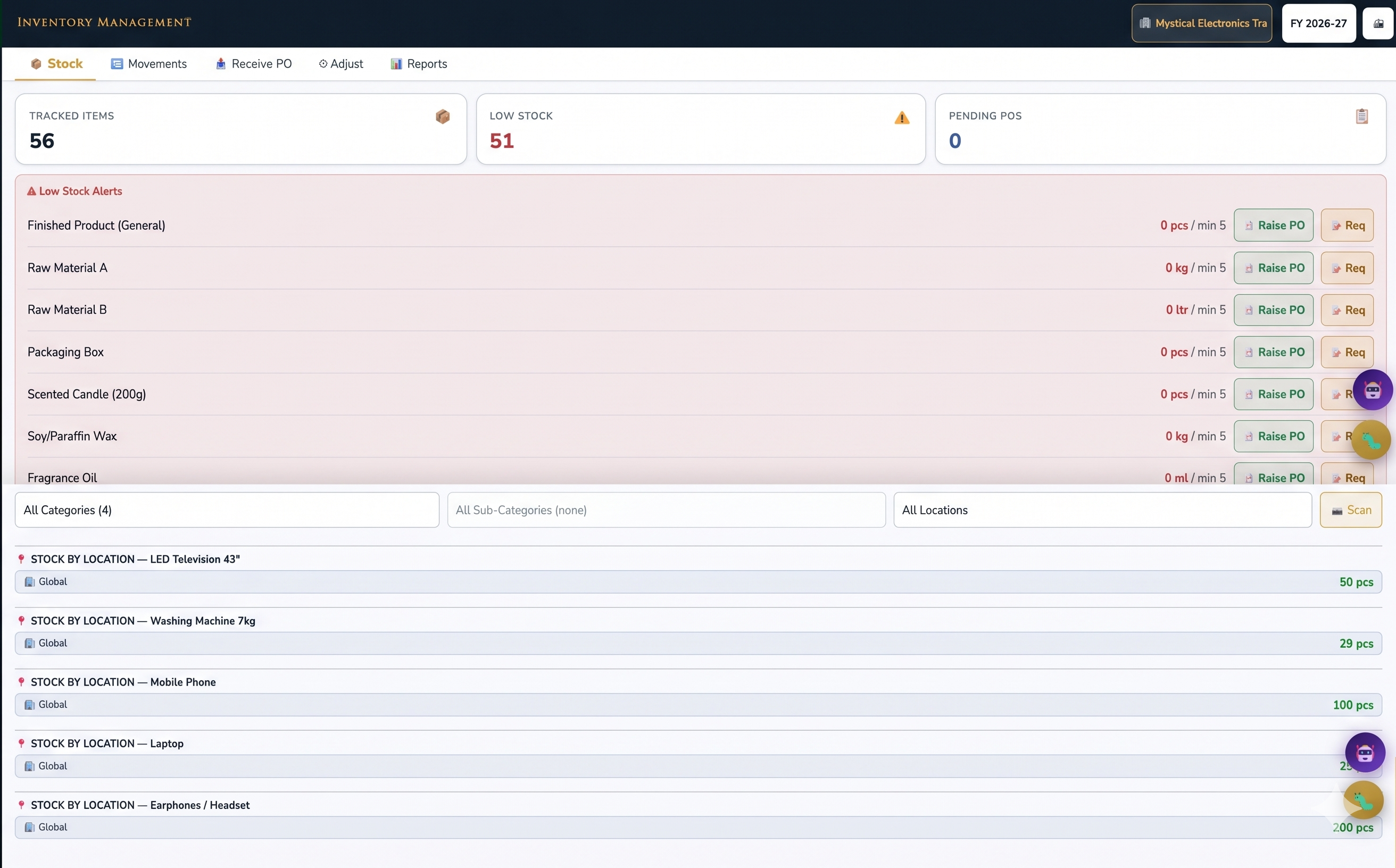
Task: Open the Receive PO tab
Action: point(253,64)
